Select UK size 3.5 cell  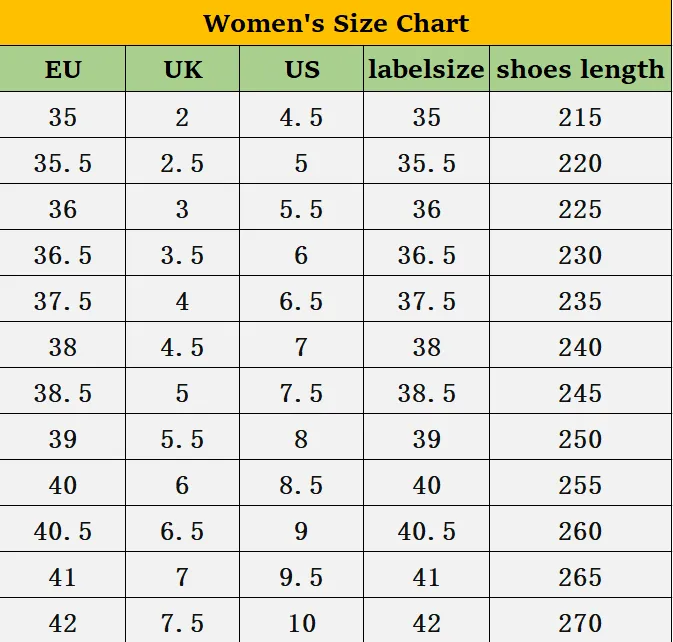[x=182, y=253]
